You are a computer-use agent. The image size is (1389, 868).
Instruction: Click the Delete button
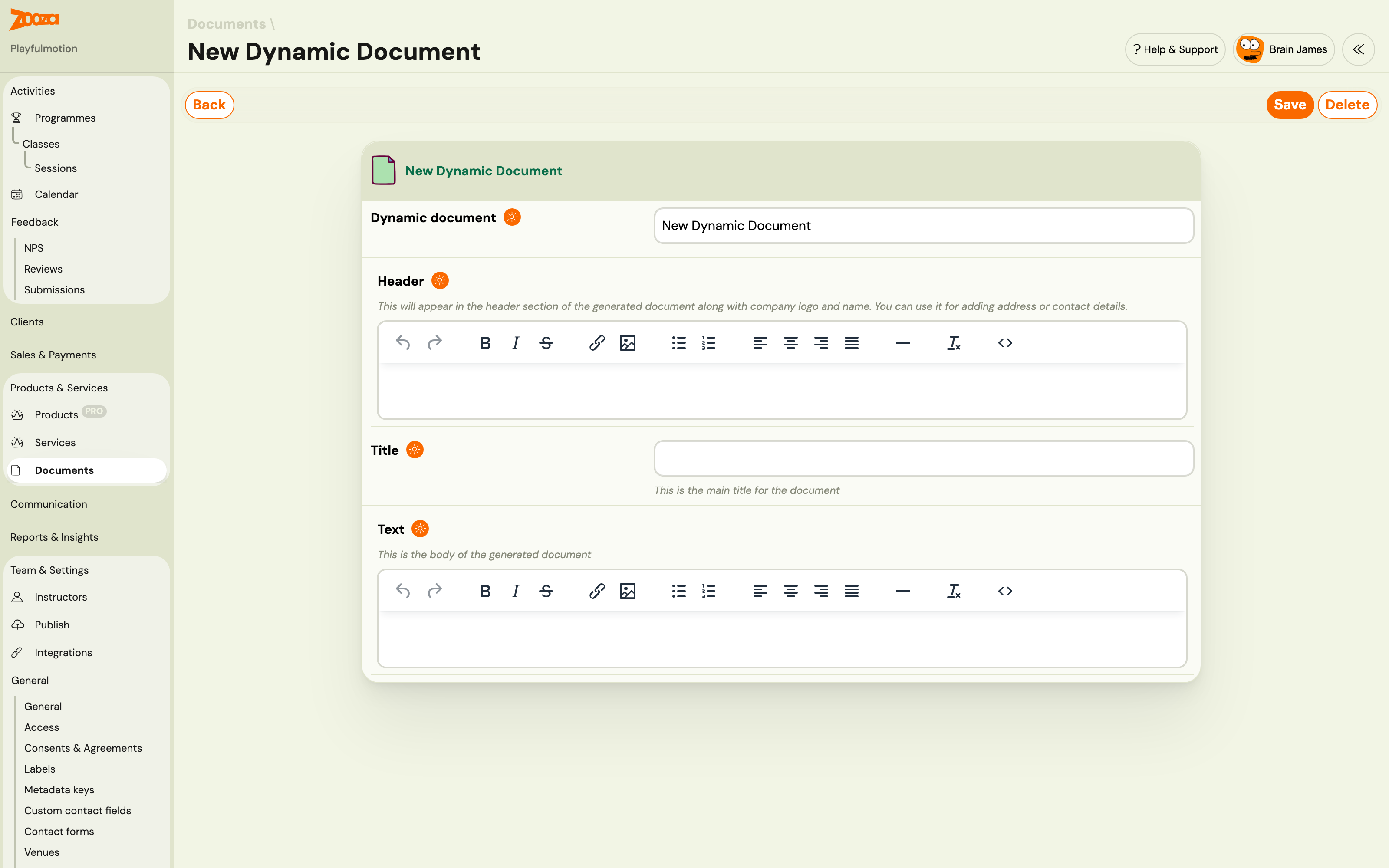pyautogui.click(x=1347, y=105)
